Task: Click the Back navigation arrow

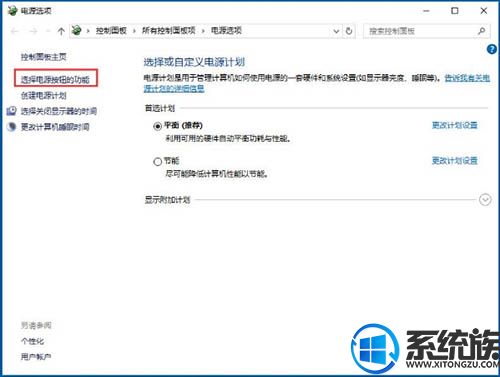Action: (x=15, y=31)
